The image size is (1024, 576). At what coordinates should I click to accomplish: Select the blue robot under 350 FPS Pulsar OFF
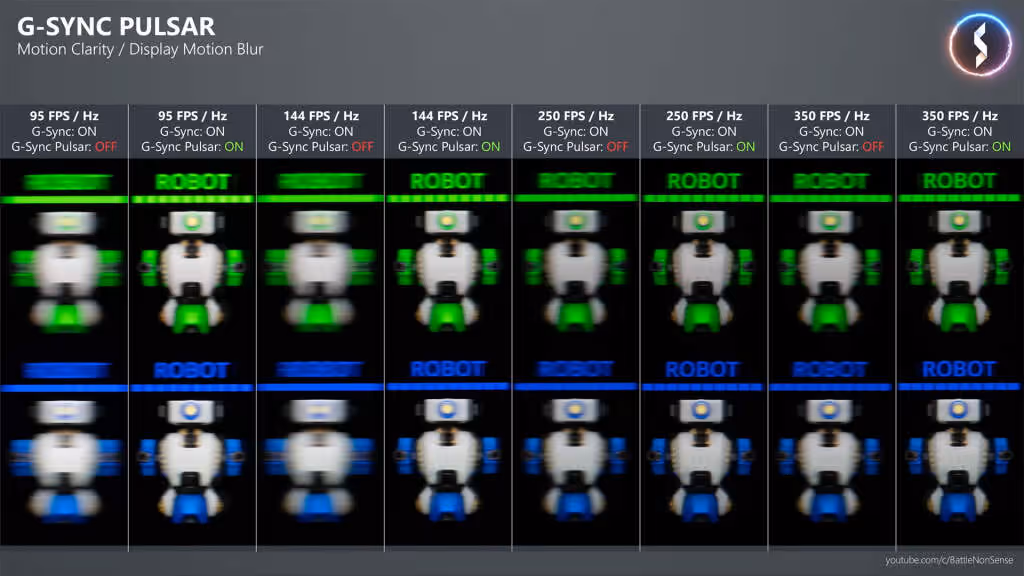[x=832, y=460]
